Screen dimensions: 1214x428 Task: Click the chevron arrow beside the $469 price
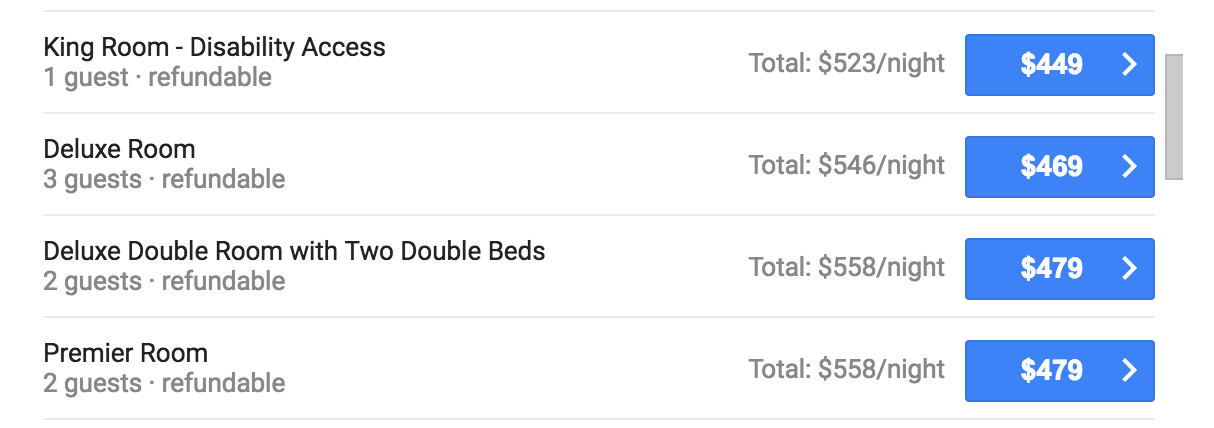(1129, 167)
